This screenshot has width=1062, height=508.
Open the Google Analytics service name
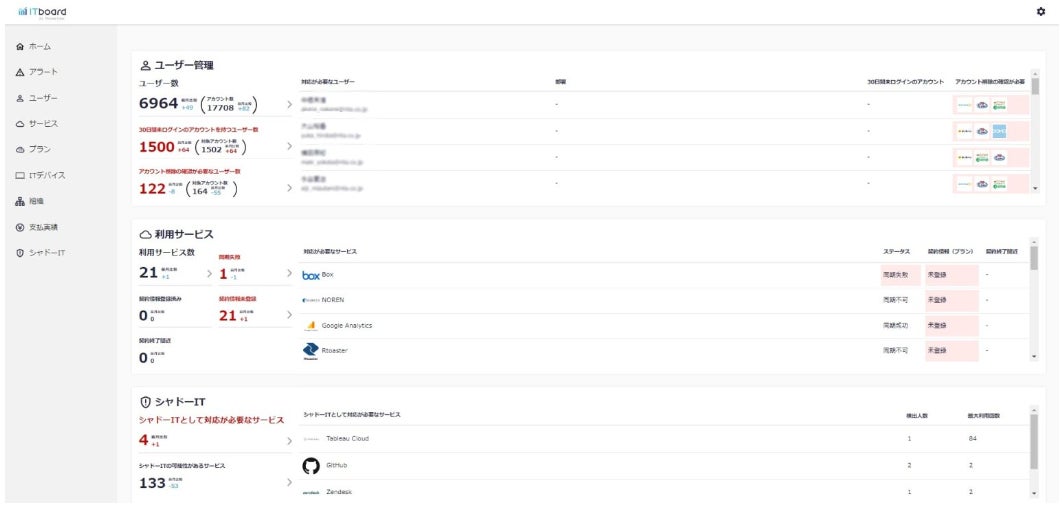tap(347, 326)
